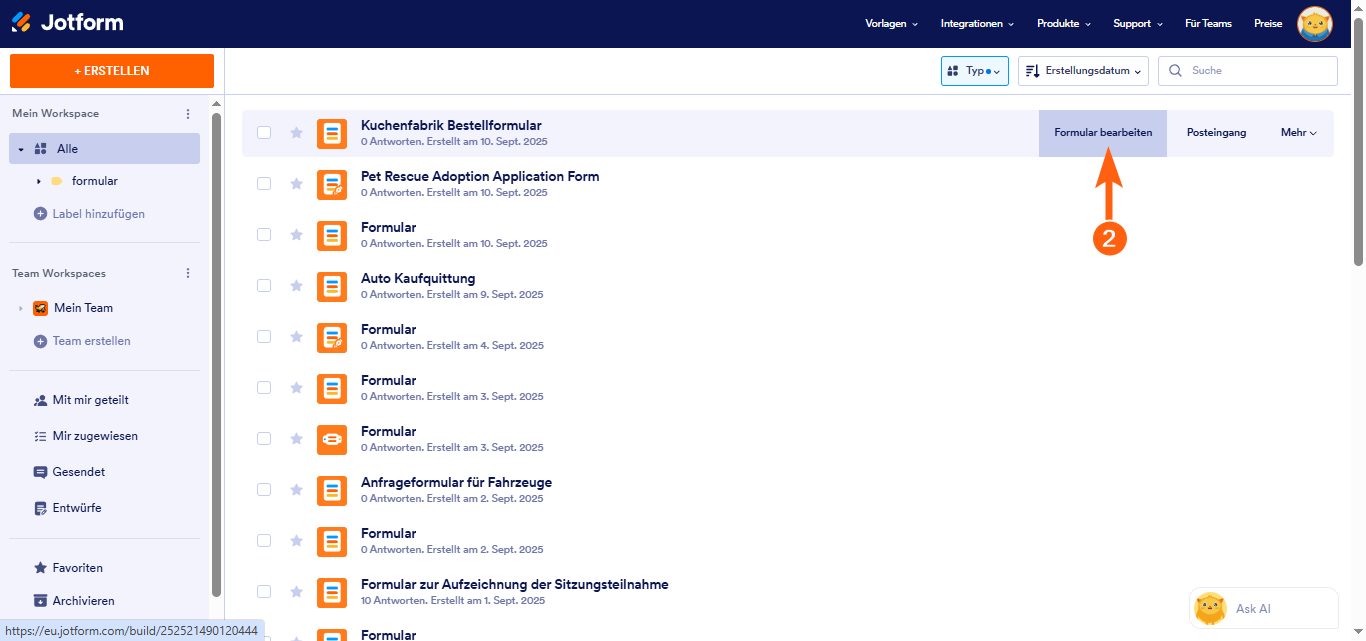Open the user avatar profile menu
This screenshot has height=641, width=1366.
(1315, 23)
